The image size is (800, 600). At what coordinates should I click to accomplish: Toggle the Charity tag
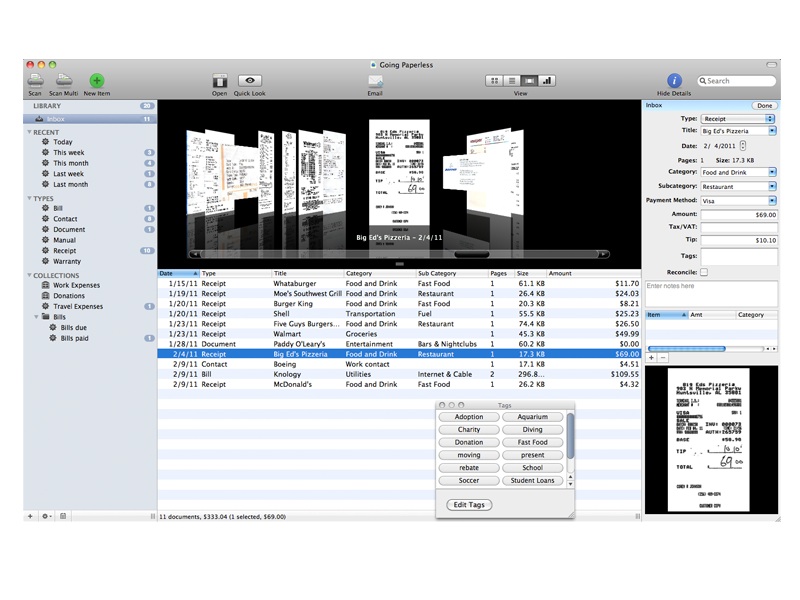(468, 430)
